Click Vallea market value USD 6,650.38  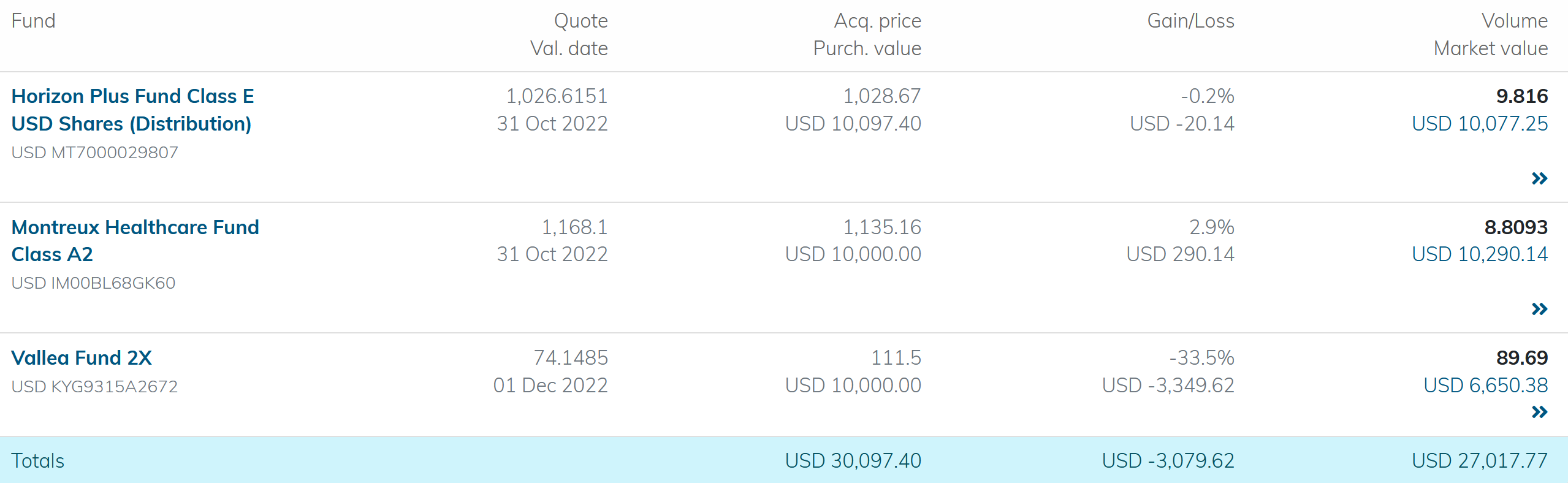click(x=1485, y=386)
